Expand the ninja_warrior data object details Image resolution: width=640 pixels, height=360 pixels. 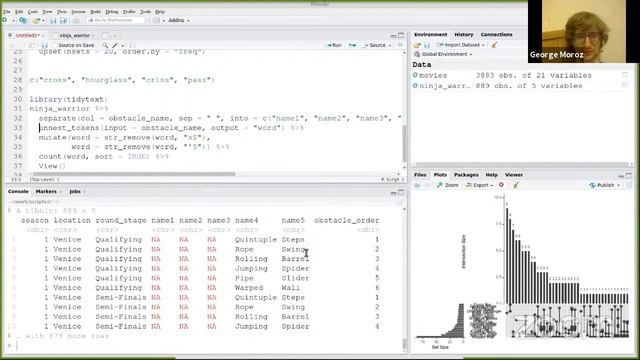pyautogui.click(x=415, y=85)
